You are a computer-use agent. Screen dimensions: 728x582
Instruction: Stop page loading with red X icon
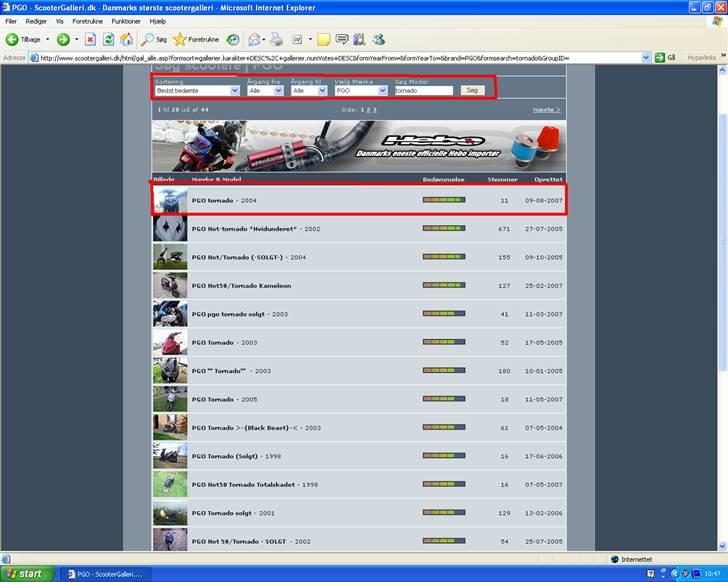pyautogui.click(x=90, y=40)
